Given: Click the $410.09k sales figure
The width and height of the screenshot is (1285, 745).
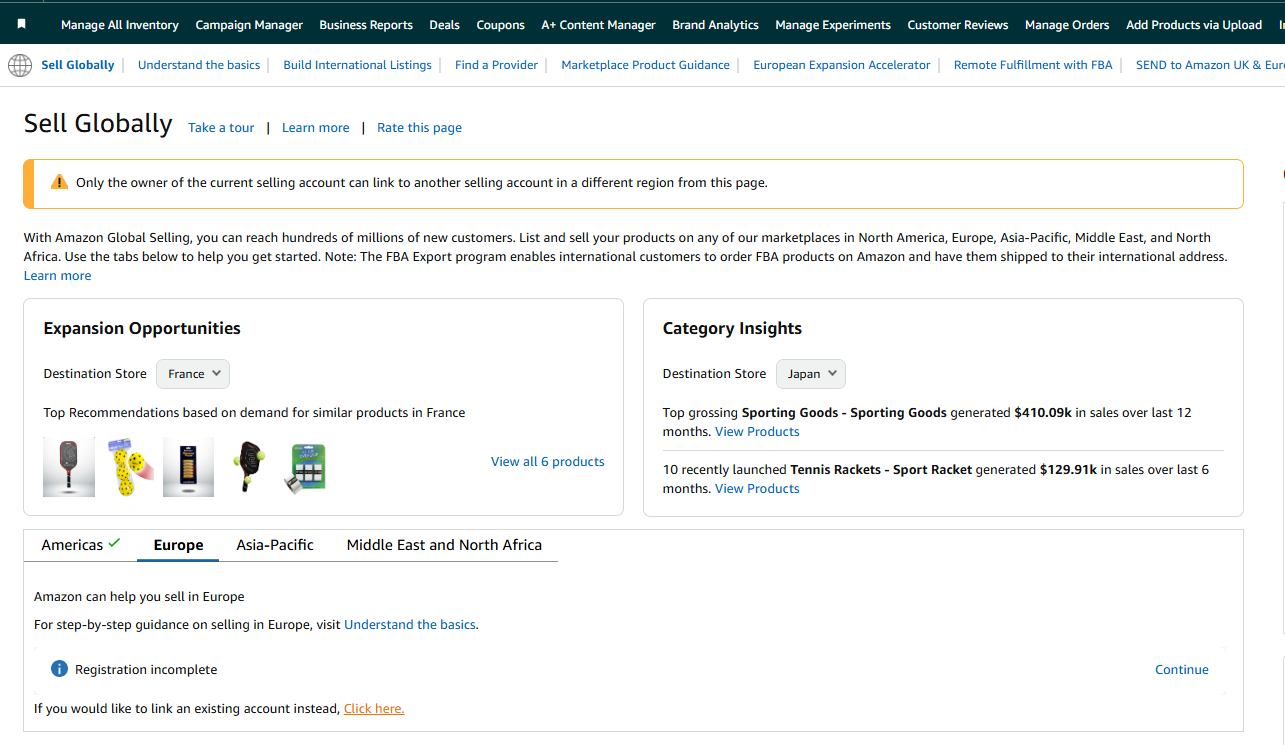Looking at the screenshot, I should [x=1043, y=413].
